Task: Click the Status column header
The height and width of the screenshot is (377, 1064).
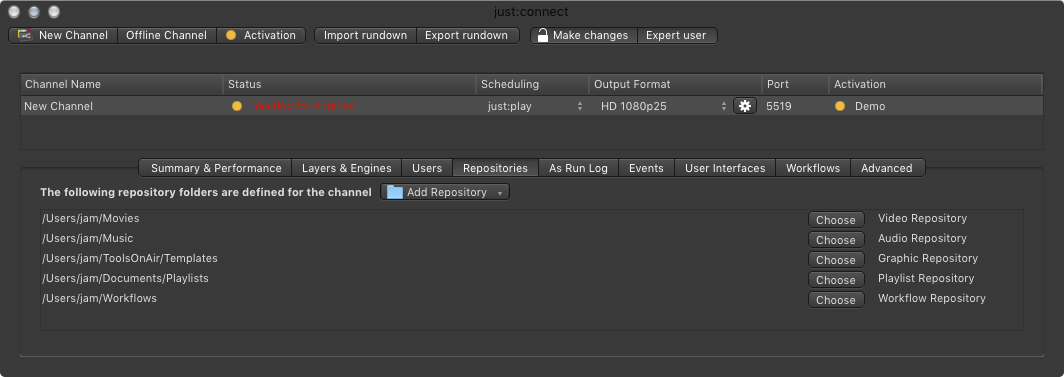Action: [x=349, y=84]
